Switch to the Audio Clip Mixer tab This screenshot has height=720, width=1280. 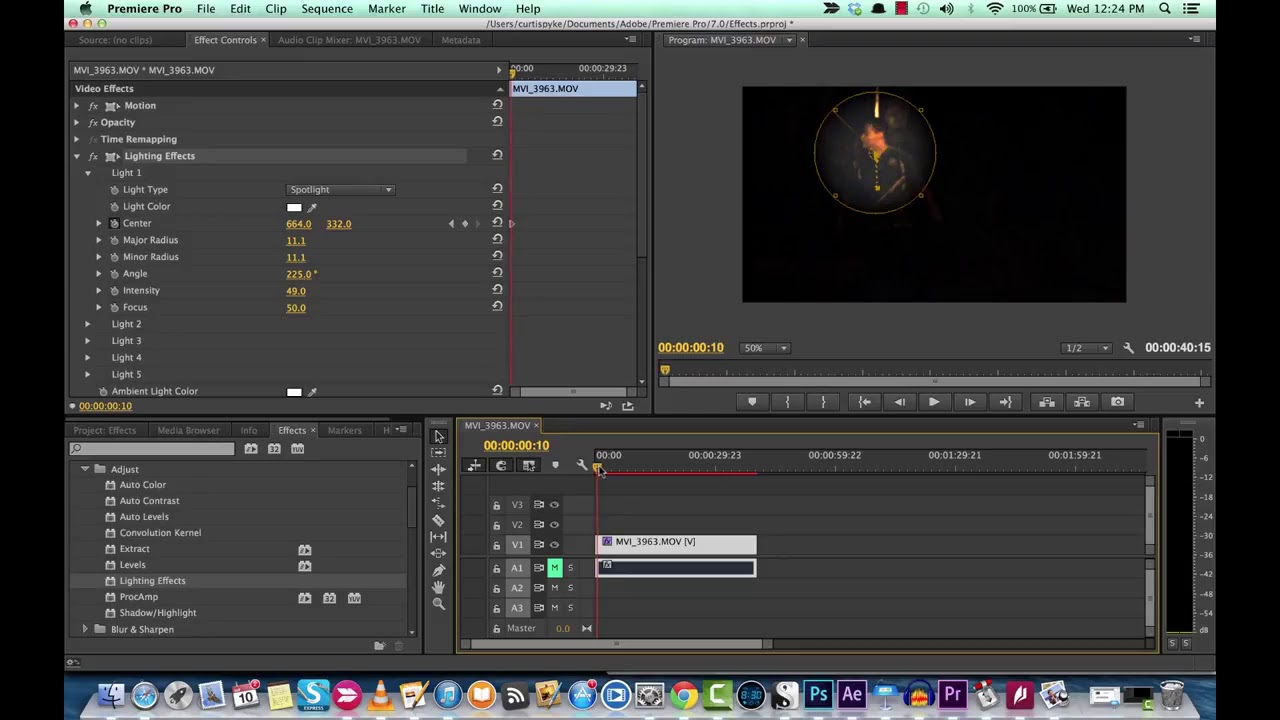click(x=349, y=40)
